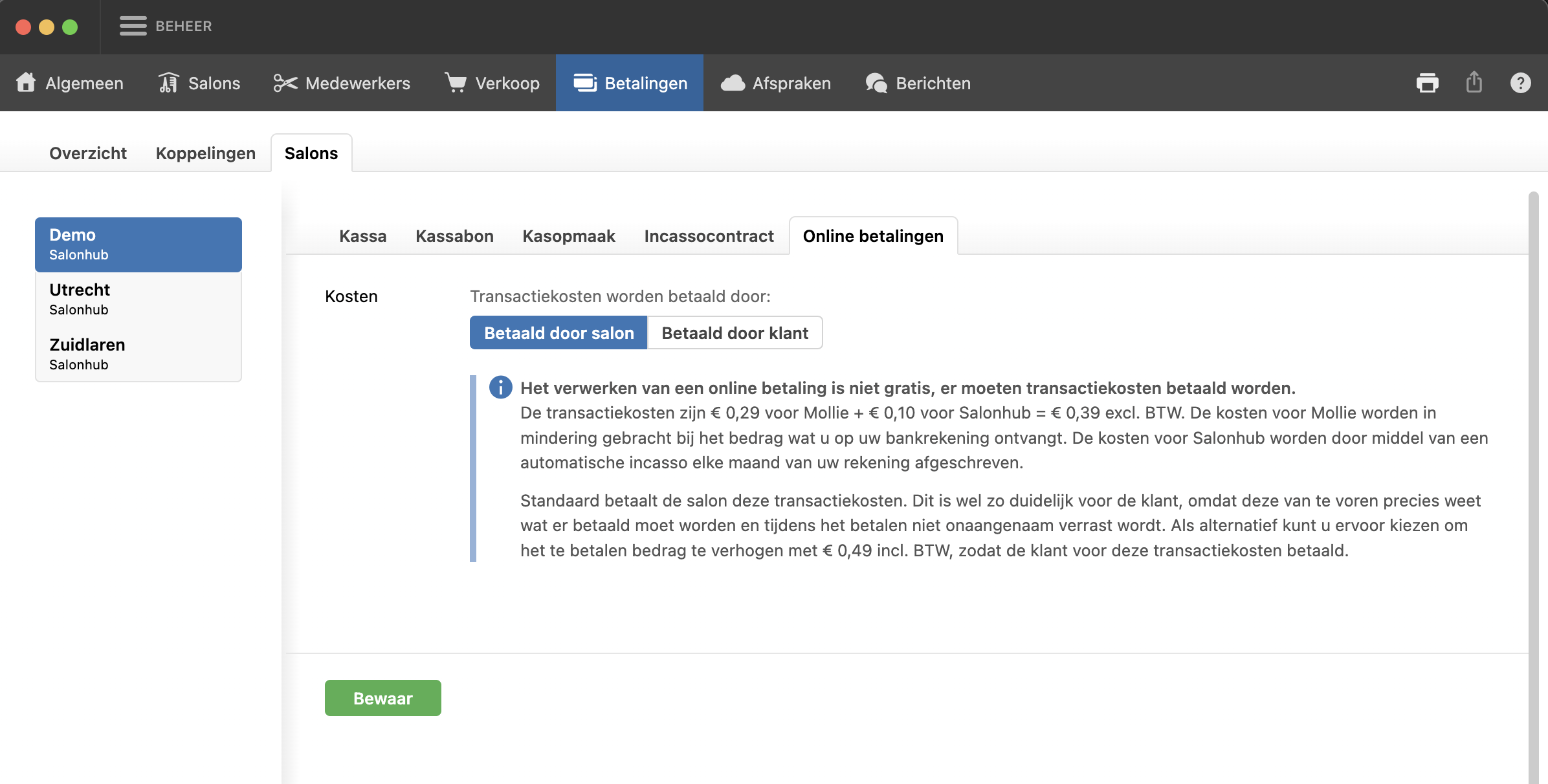Screen dimensions: 1548x784
Task: Select Betaald door klant option
Action: [x=735, y=332]
